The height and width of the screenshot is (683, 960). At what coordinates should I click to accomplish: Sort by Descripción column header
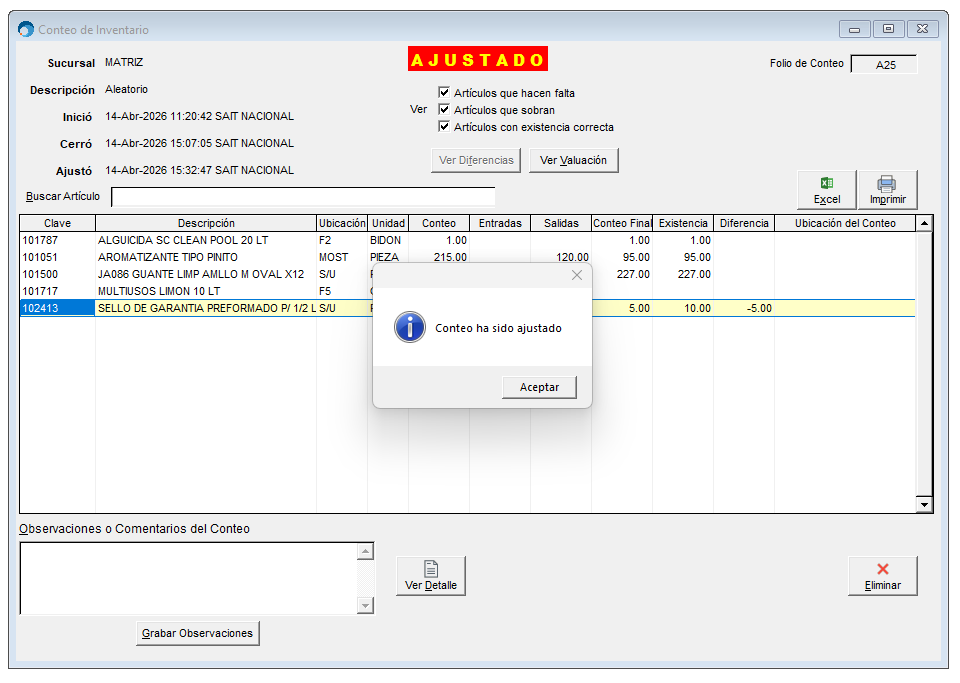206,223
